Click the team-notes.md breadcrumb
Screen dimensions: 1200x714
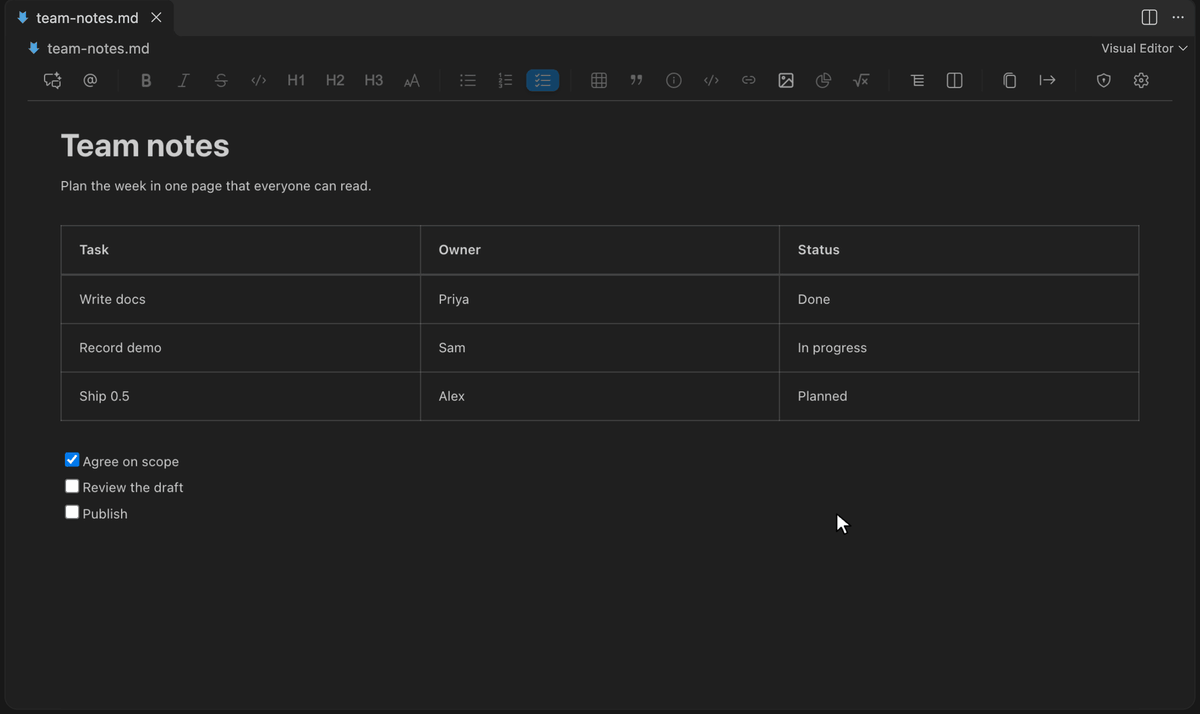tap(98, 48)
